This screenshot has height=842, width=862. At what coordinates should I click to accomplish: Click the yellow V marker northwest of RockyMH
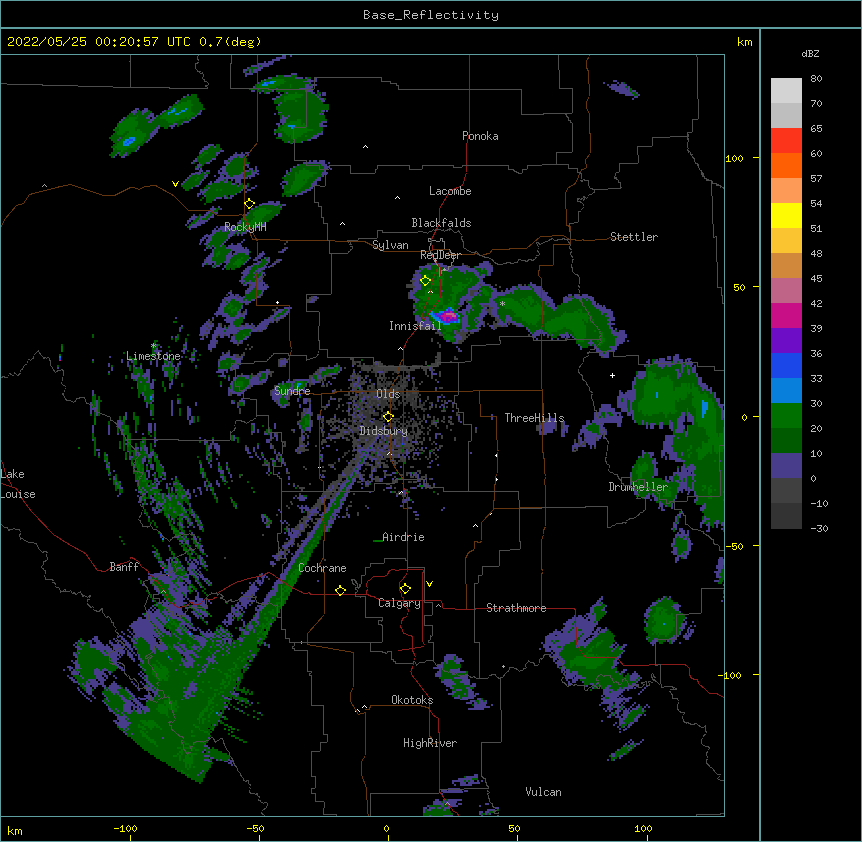click(175, 184)
